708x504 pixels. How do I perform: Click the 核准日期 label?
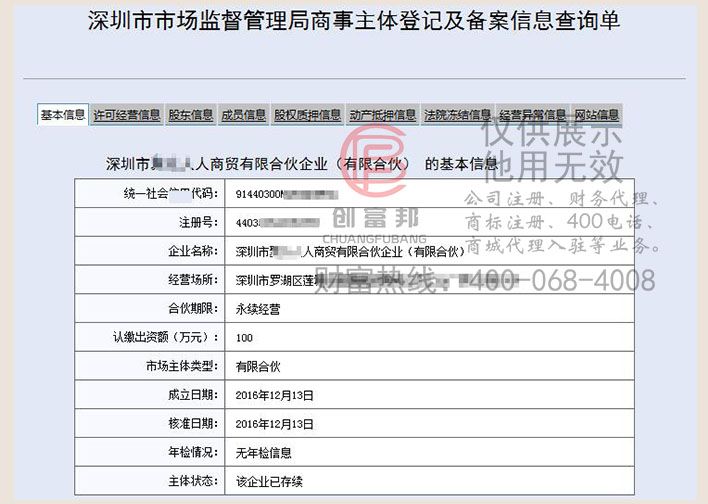193,423
